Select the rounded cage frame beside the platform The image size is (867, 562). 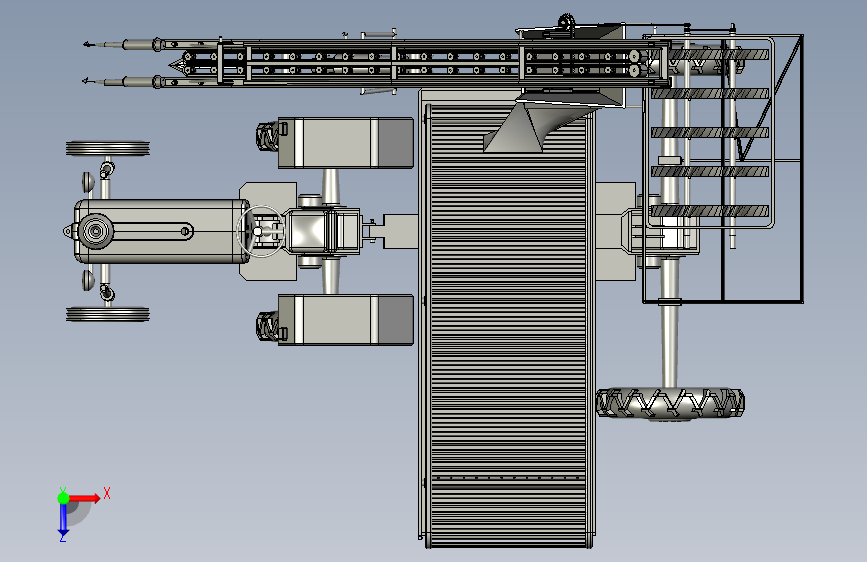711,132
